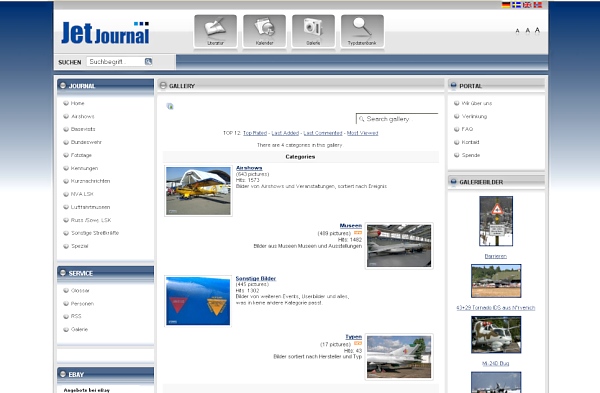Viewport: 600px width, 393px height.
Task: Open the Sonstige Bilder category link
Action: 256,279
